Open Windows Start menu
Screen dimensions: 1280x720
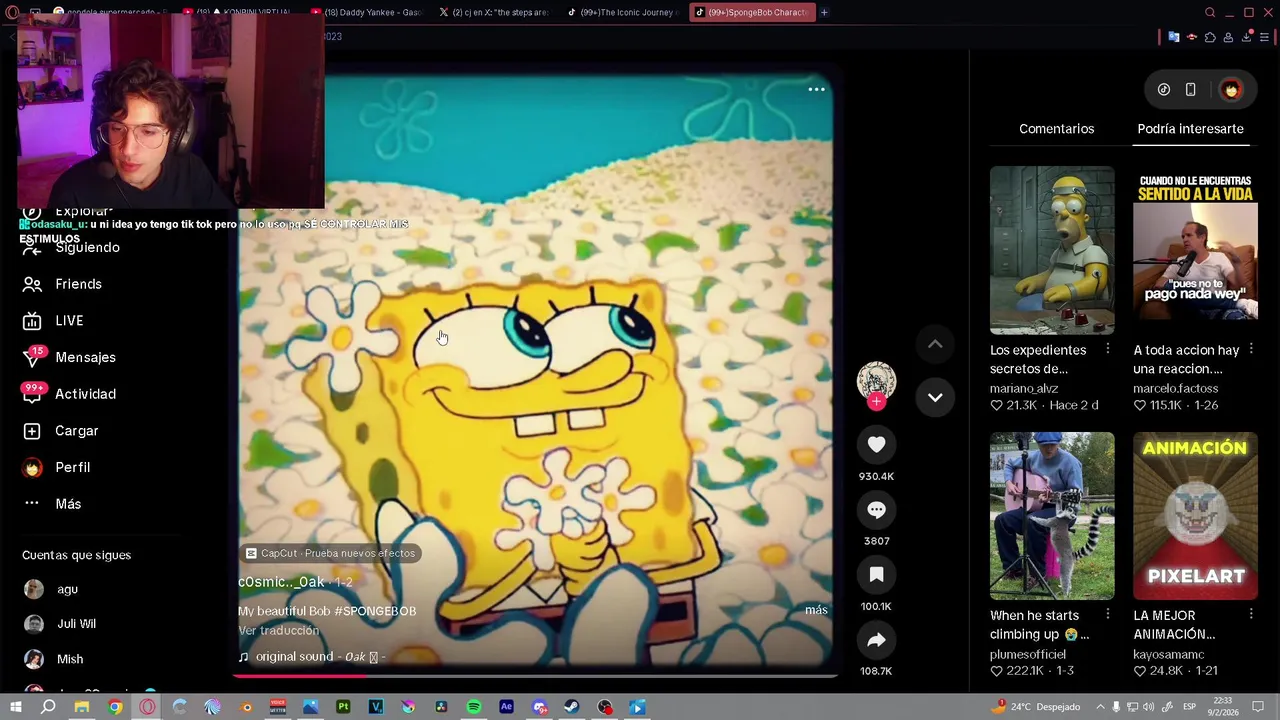click(x=15, y=707)
